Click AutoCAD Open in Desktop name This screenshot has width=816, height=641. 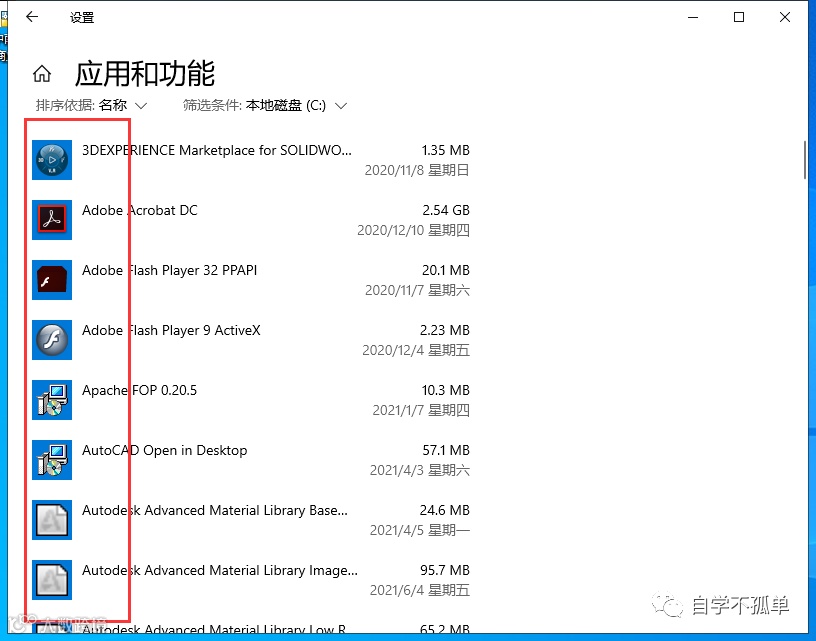(x=164, y=450)
